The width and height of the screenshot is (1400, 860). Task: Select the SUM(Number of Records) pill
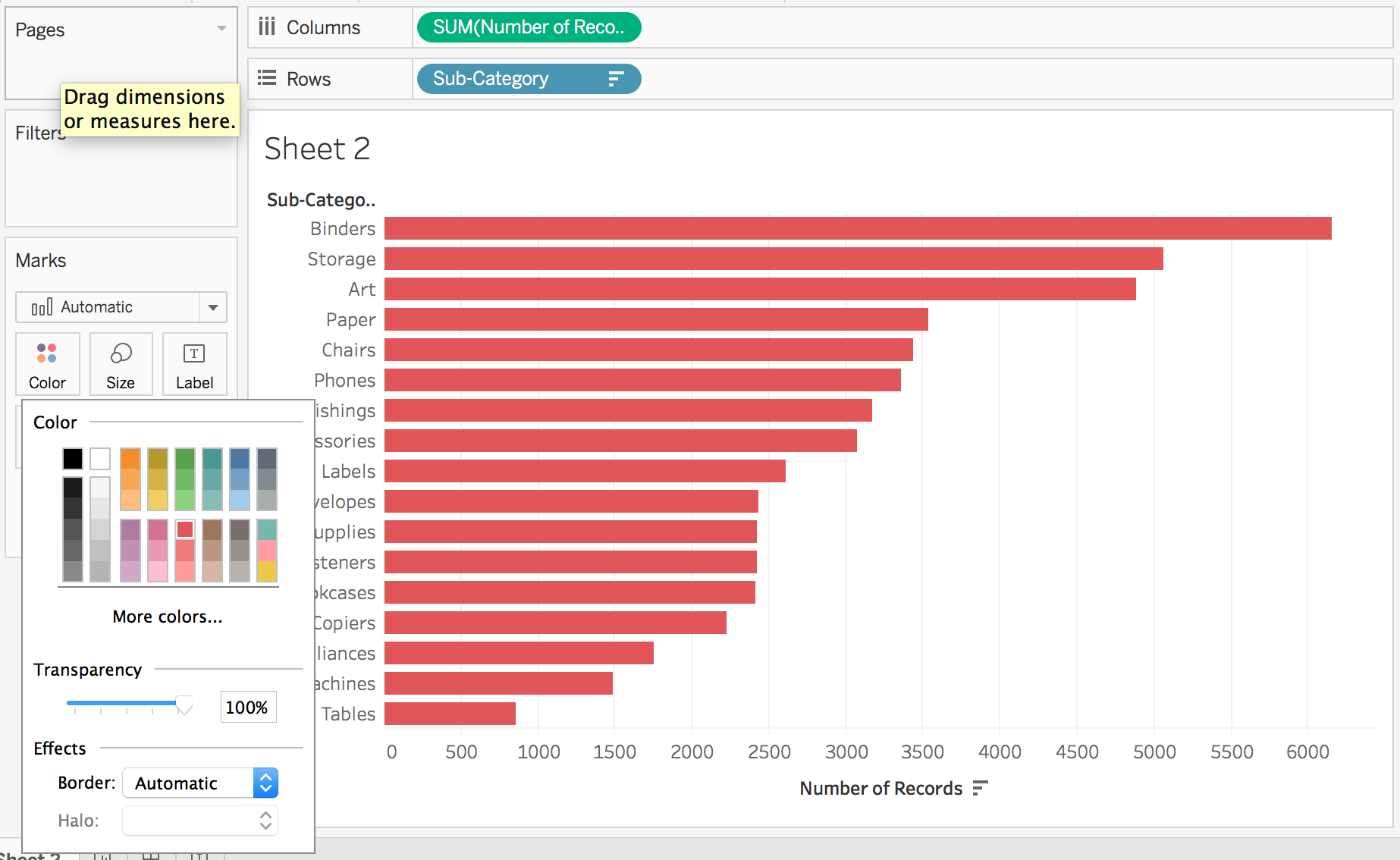528,27
